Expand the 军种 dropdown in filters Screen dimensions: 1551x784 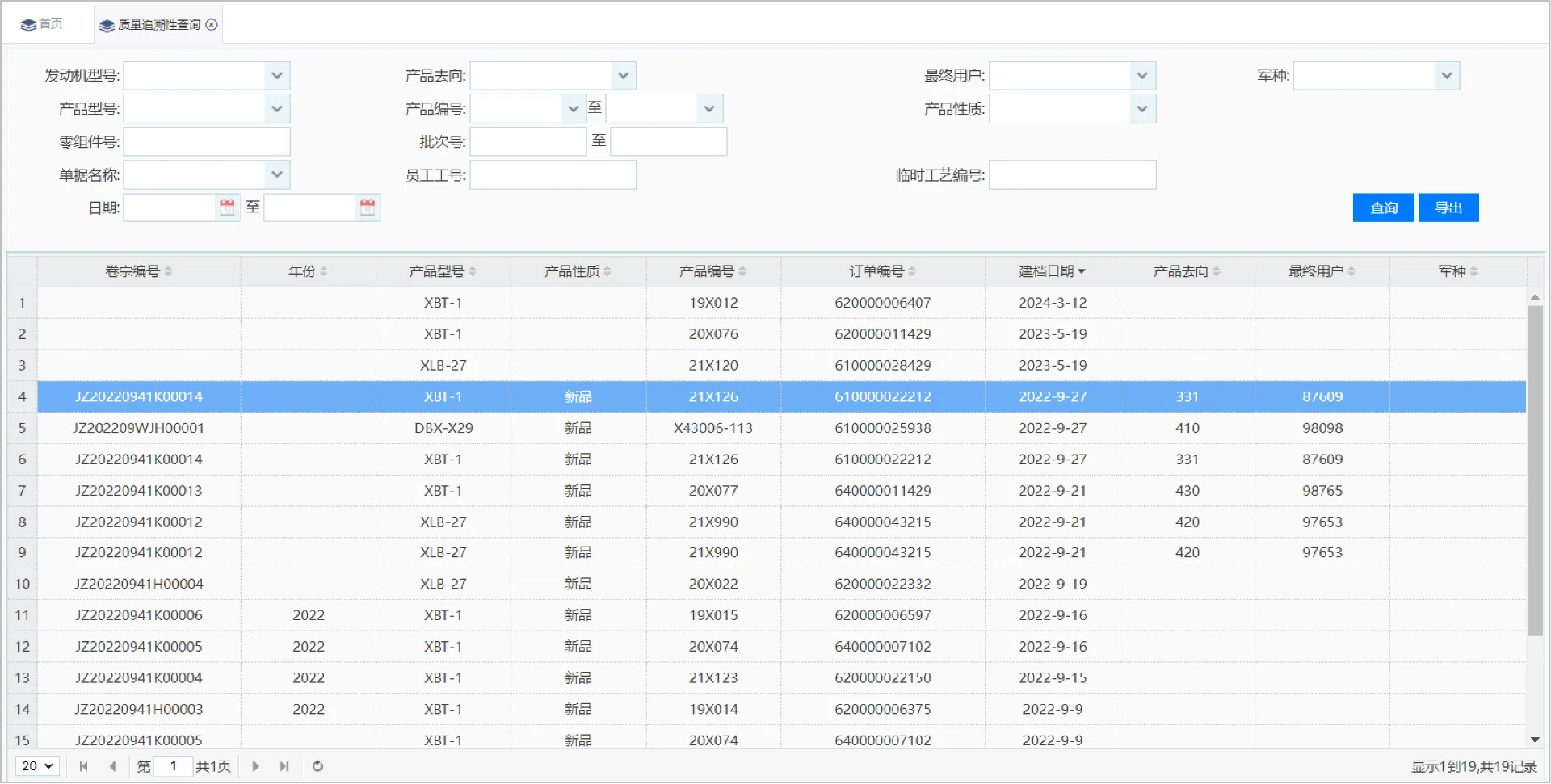pos(1447,76)
